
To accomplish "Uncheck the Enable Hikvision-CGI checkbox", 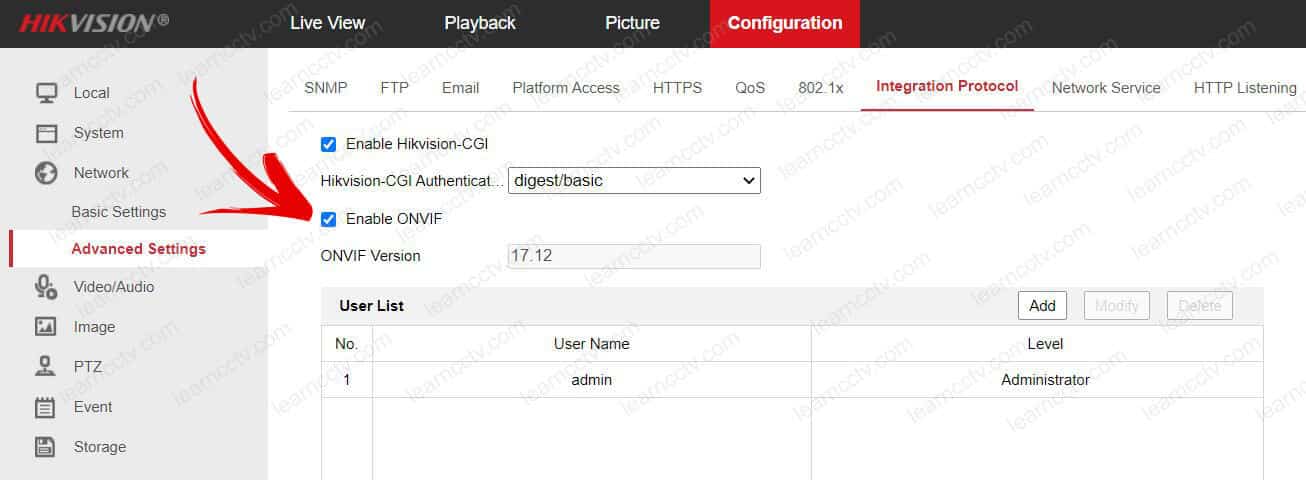I will (x=328, y=144).
